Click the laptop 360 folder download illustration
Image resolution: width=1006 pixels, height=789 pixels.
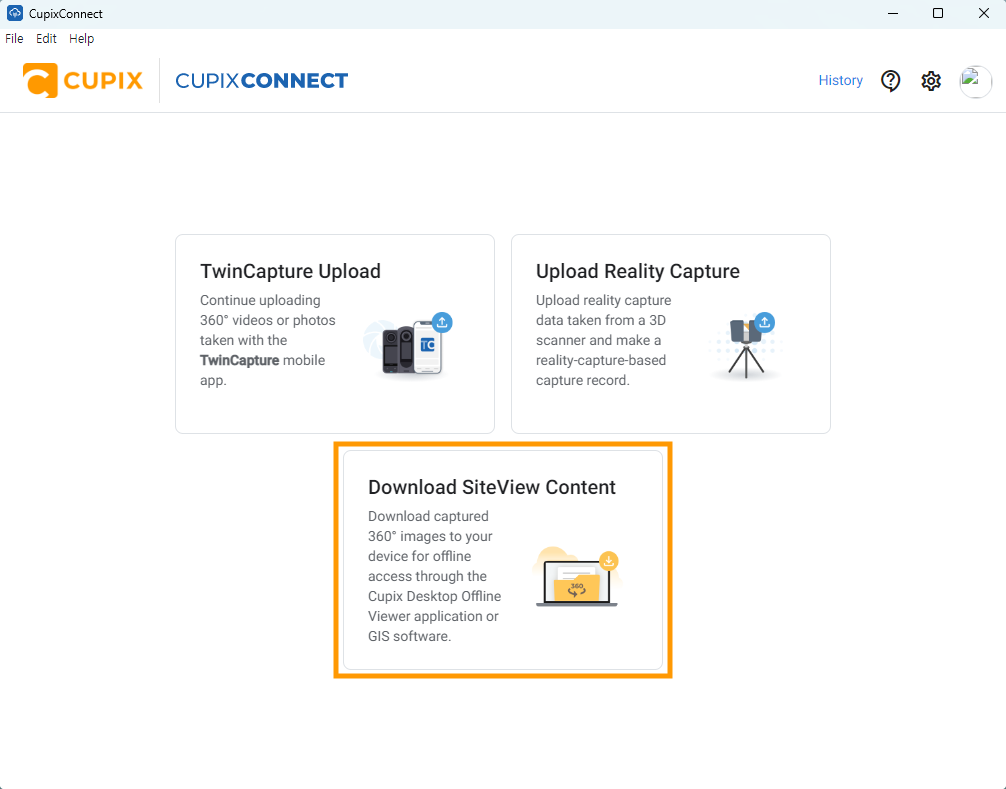577,577
